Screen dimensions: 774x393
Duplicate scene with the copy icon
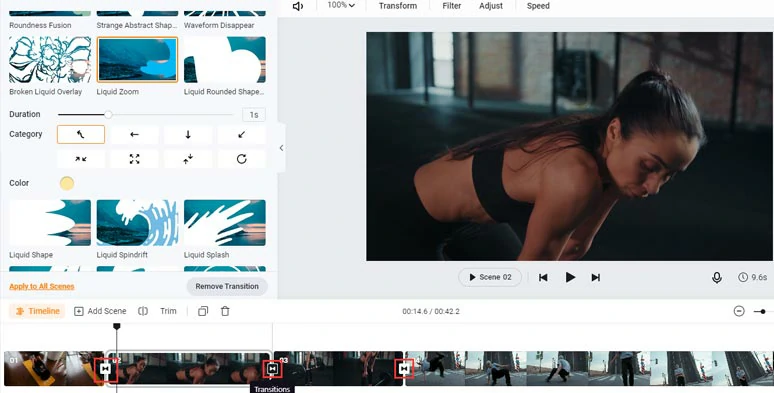203,311
